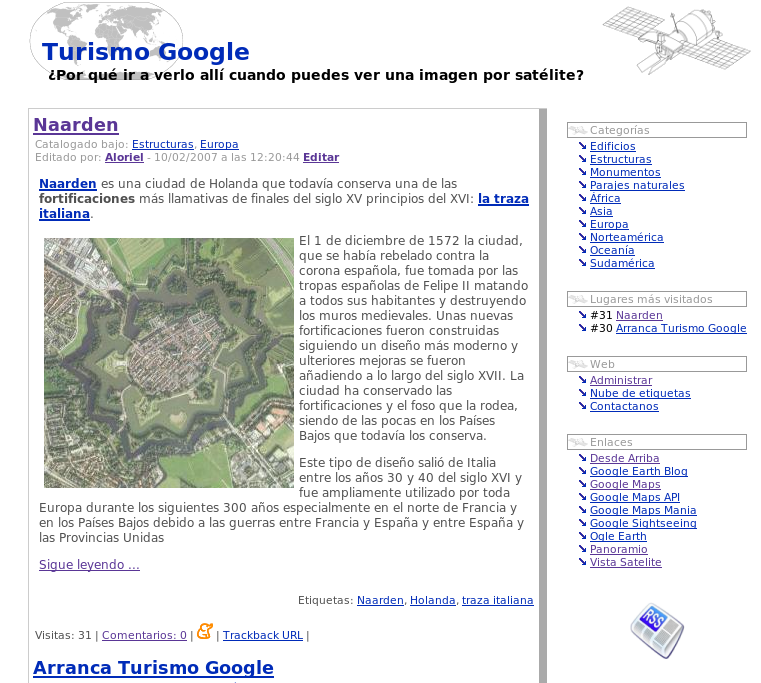Visit Google Earth Blog link
761x683 pixels.
(639, 471)
